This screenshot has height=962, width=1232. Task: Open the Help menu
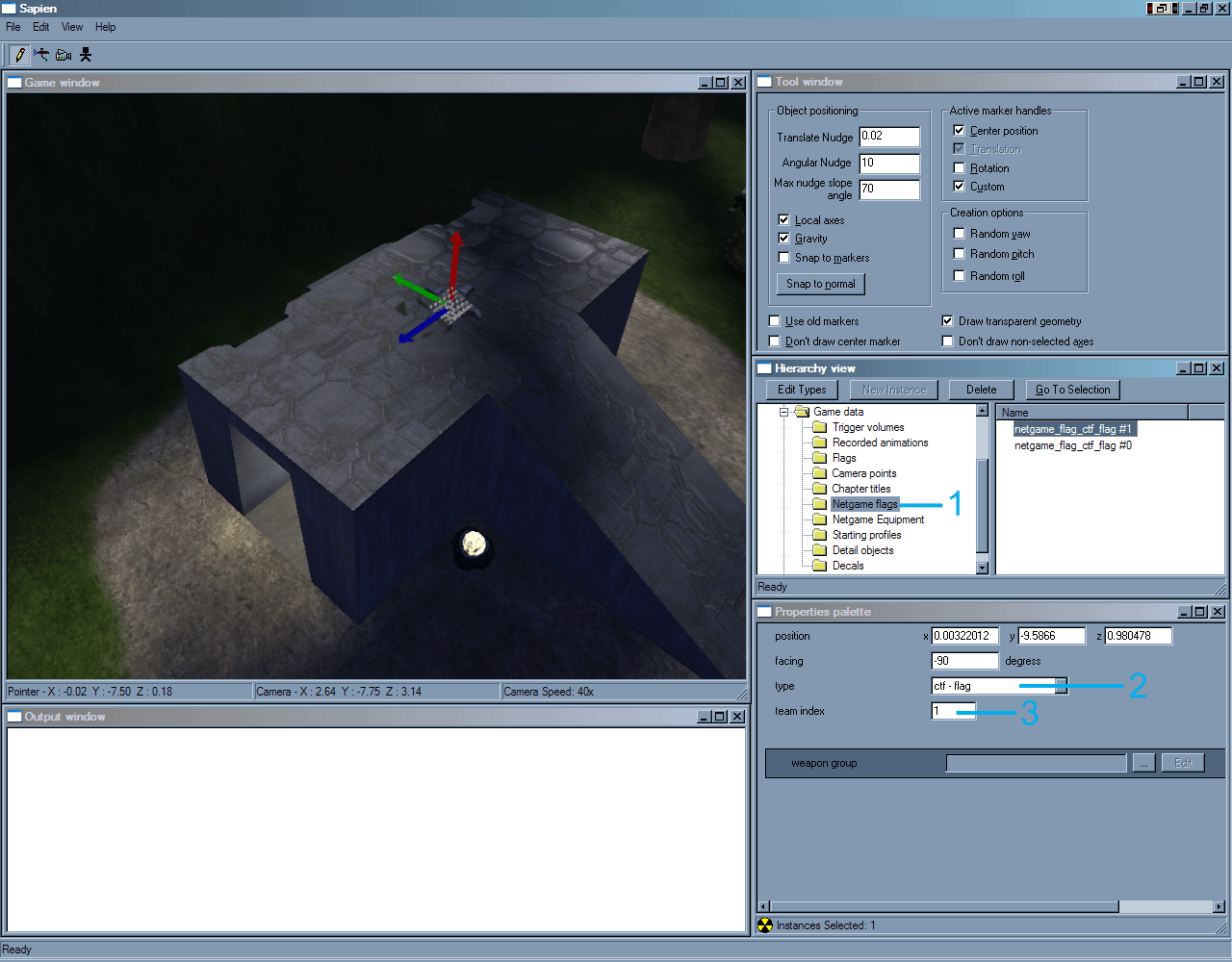click(x=106, y=27)
